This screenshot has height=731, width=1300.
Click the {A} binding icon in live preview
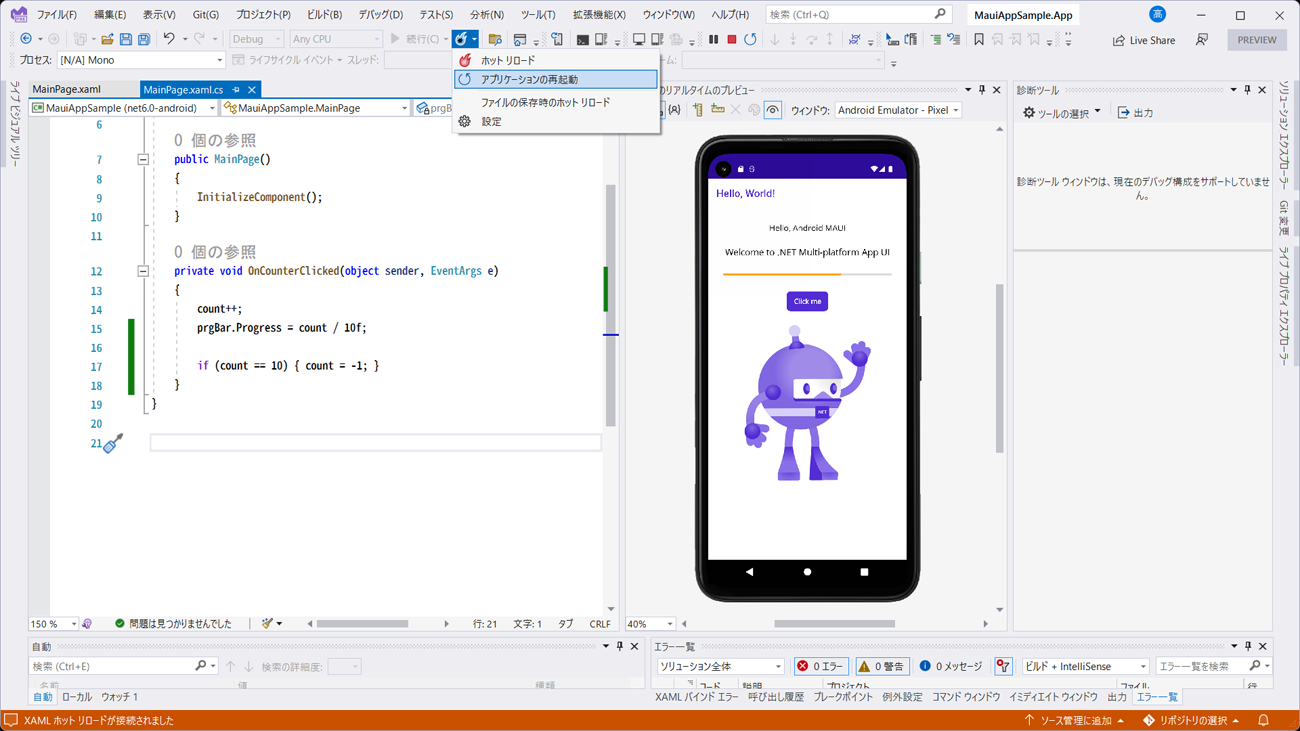click(674, 110)
